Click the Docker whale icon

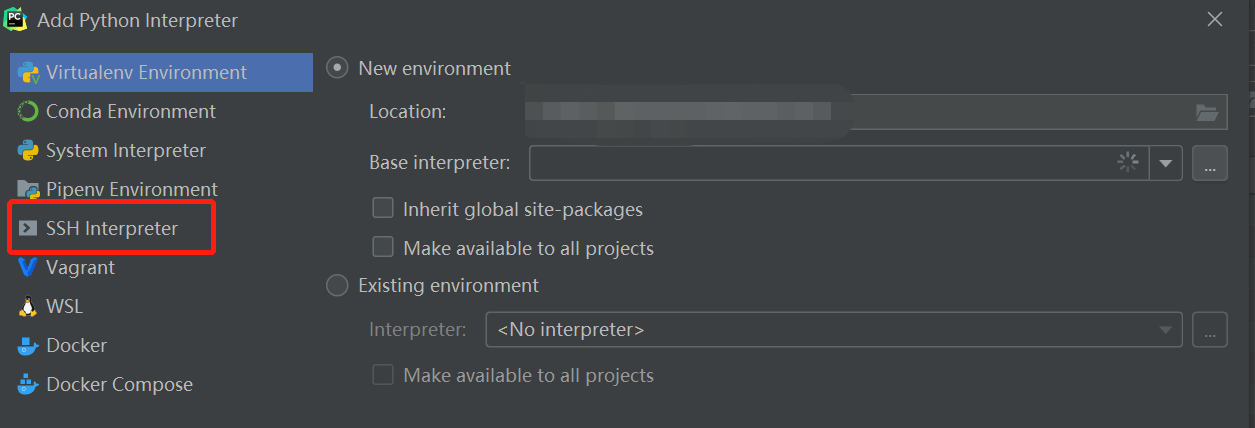[x=28, y=346]
